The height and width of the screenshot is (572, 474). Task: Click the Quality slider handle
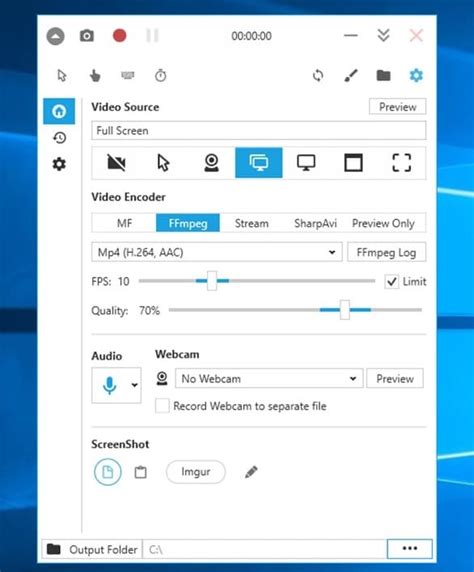pyautogui.click(x=345, y=310)
